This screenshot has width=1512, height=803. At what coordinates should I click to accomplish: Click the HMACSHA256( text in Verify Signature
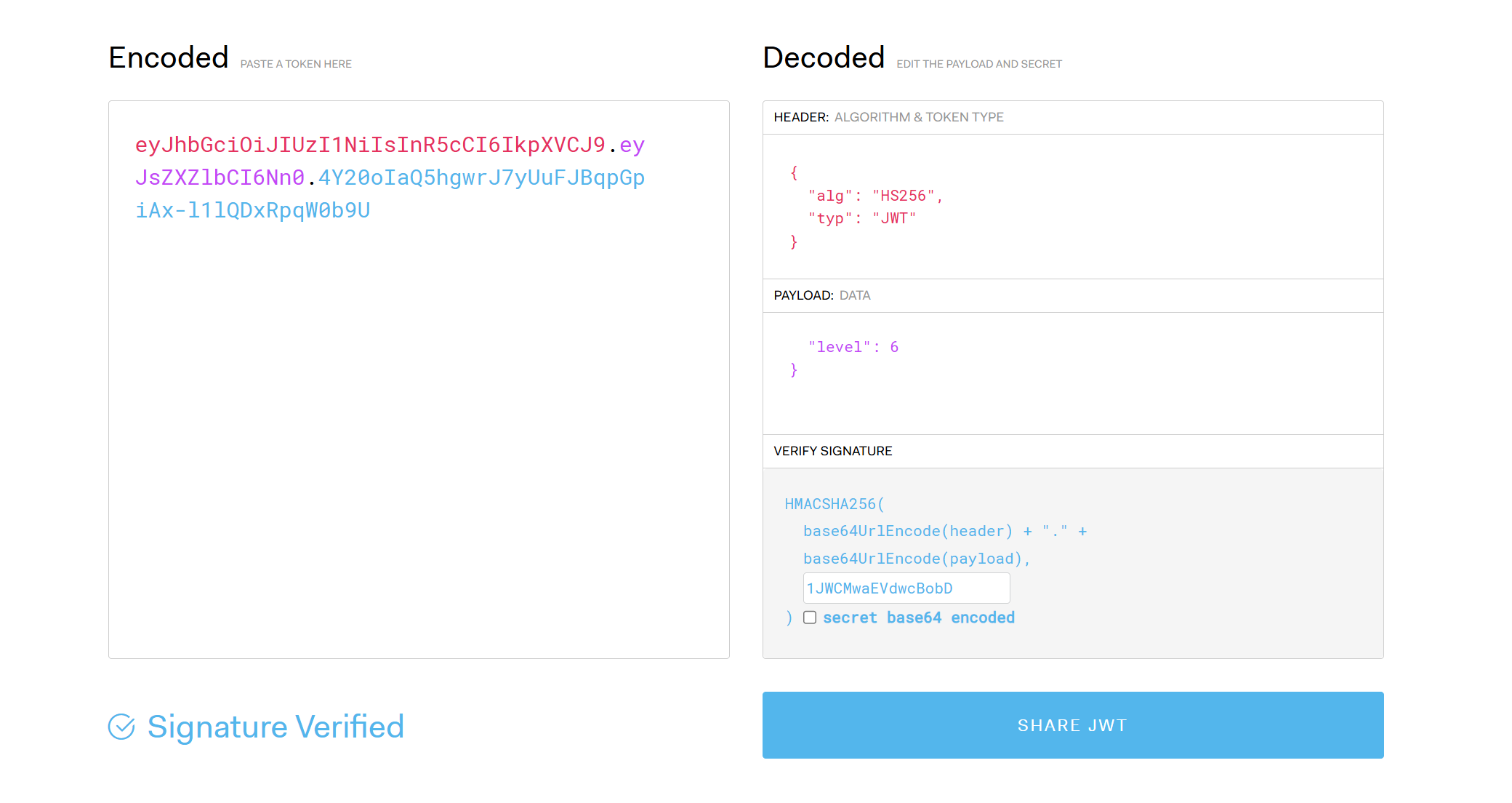point(835,504)
